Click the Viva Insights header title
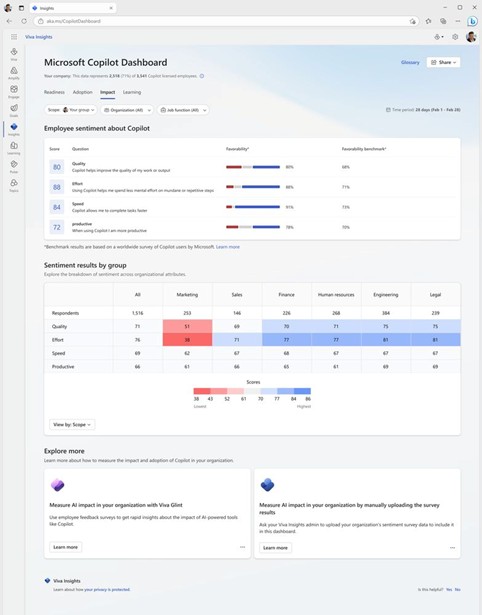Image resolution: width=482 pixels, height=615 pixels. 38,37
